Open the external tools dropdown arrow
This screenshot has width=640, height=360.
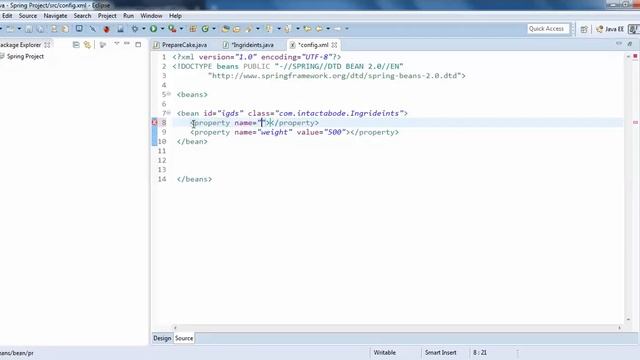coord(181,29)
